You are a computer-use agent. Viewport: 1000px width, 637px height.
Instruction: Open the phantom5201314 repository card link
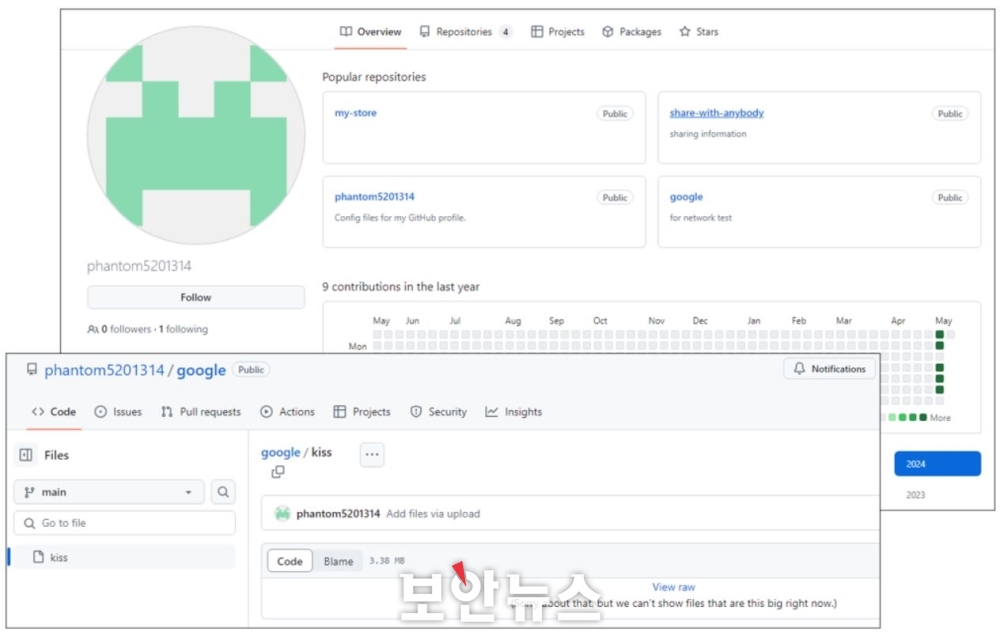(374, 196)
